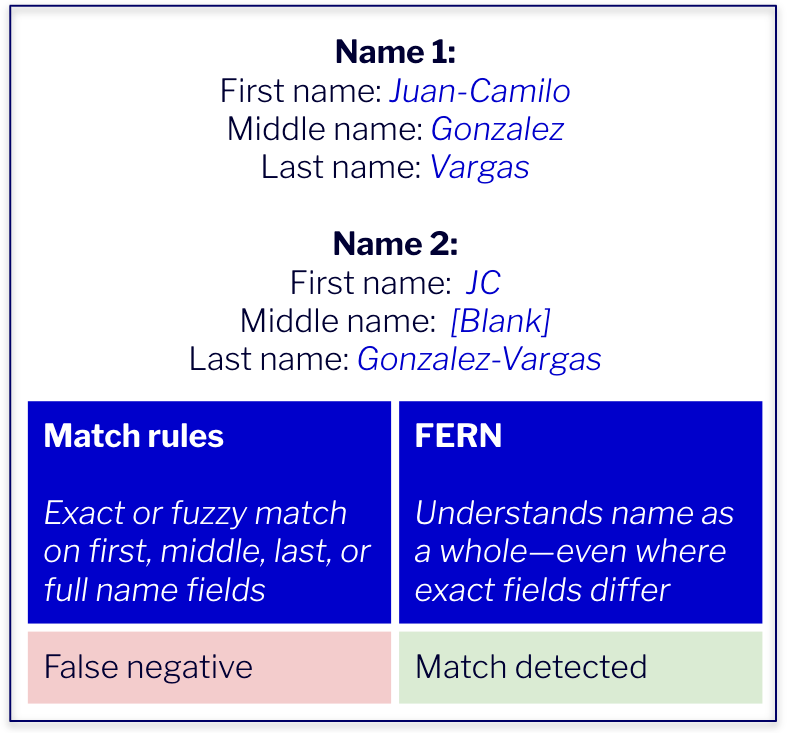Select the Juan-Camilo first name value
787x733 pixels.
(480, 91)
